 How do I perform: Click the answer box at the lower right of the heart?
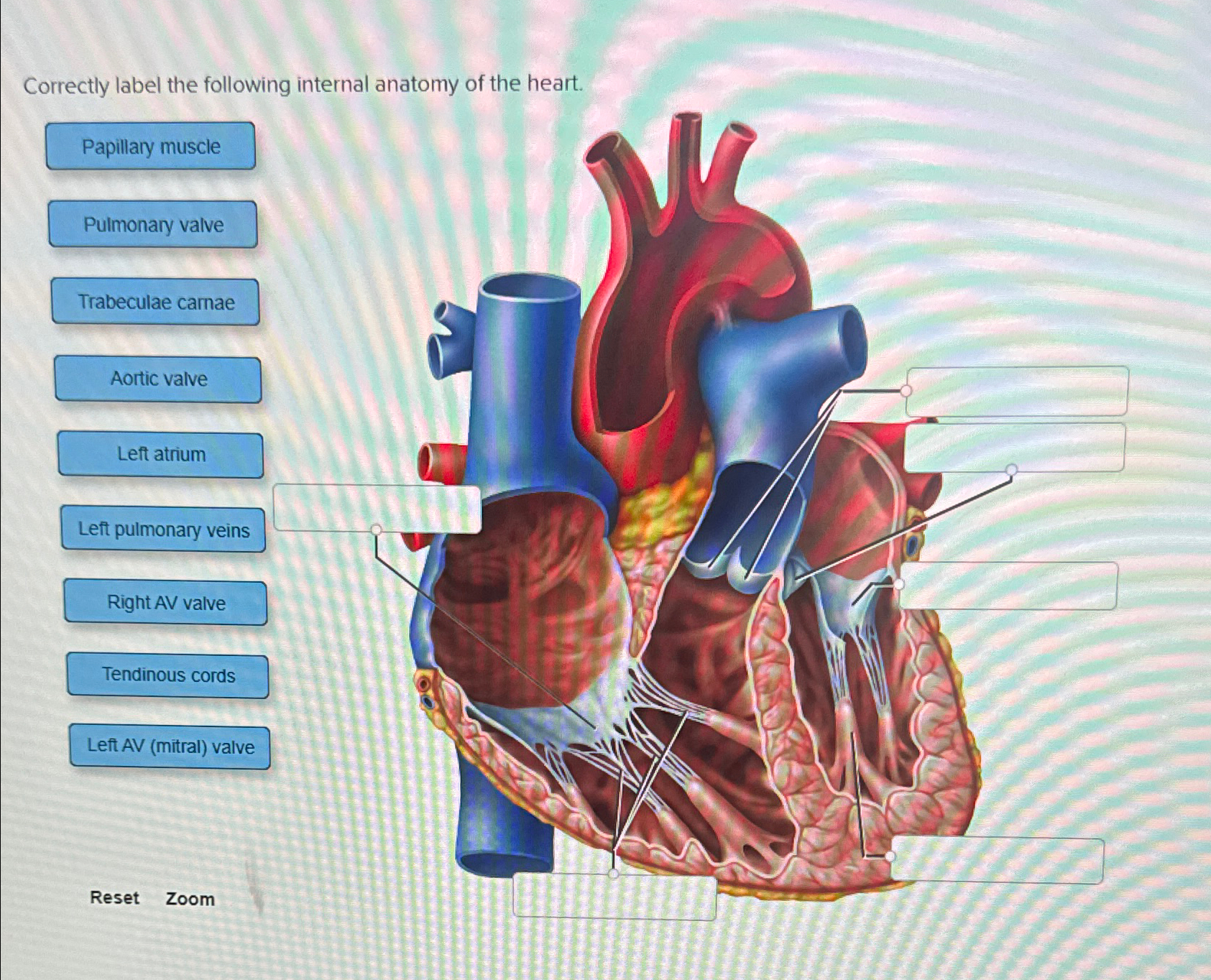coord(997,860)
